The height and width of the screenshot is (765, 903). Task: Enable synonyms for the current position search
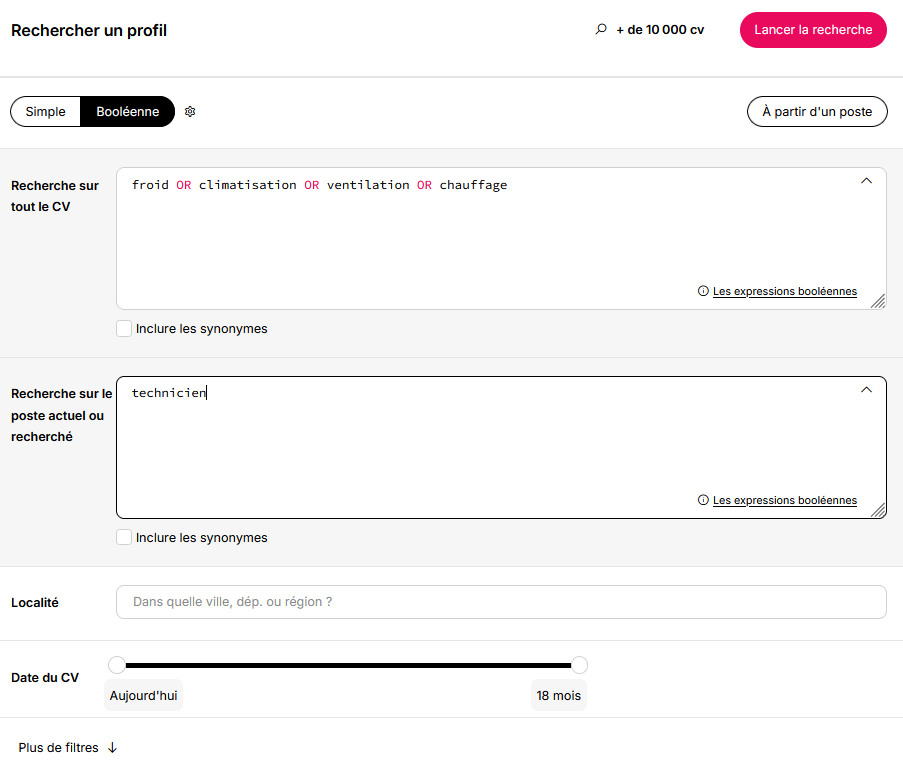coord(124,537)
